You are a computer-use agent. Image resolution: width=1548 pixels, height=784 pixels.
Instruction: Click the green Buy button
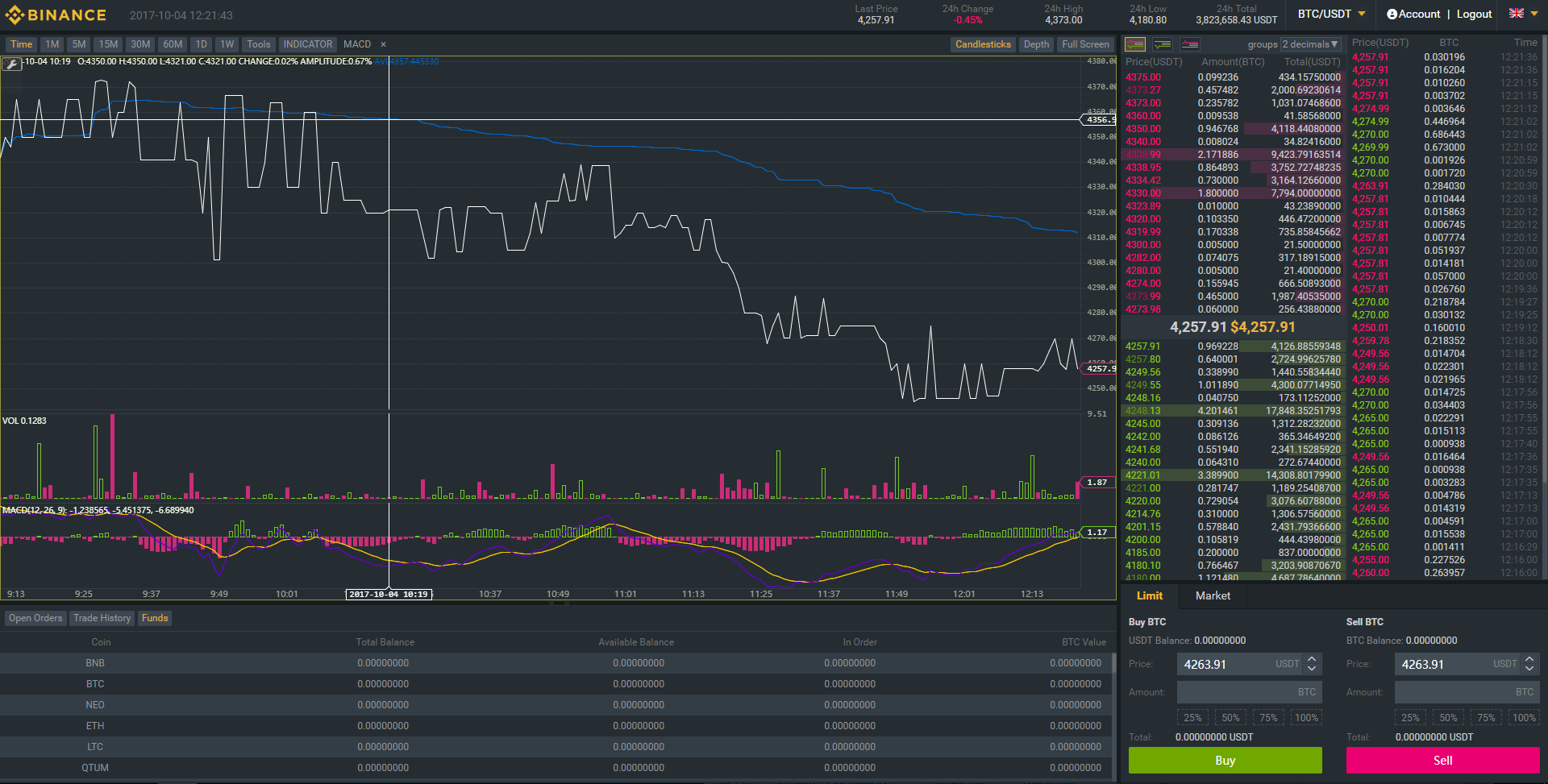click(1225, 760)
